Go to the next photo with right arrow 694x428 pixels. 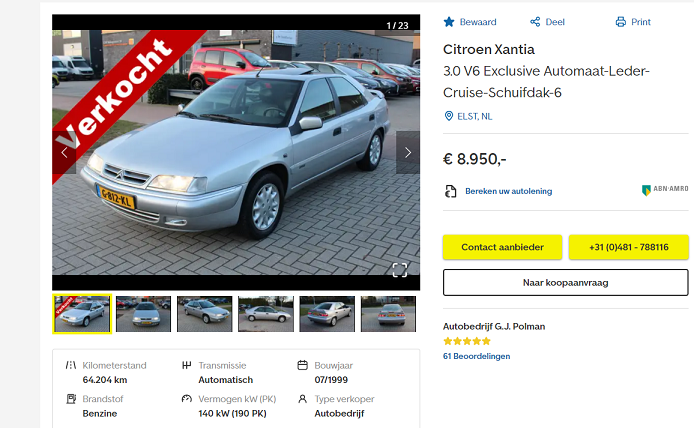[x=408, y=152]
